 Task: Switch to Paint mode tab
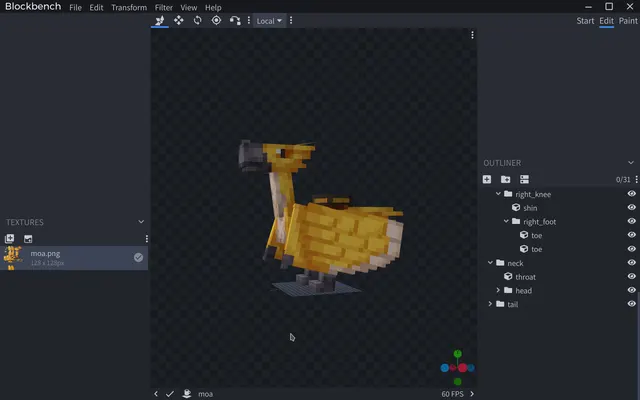coord(628,21)
